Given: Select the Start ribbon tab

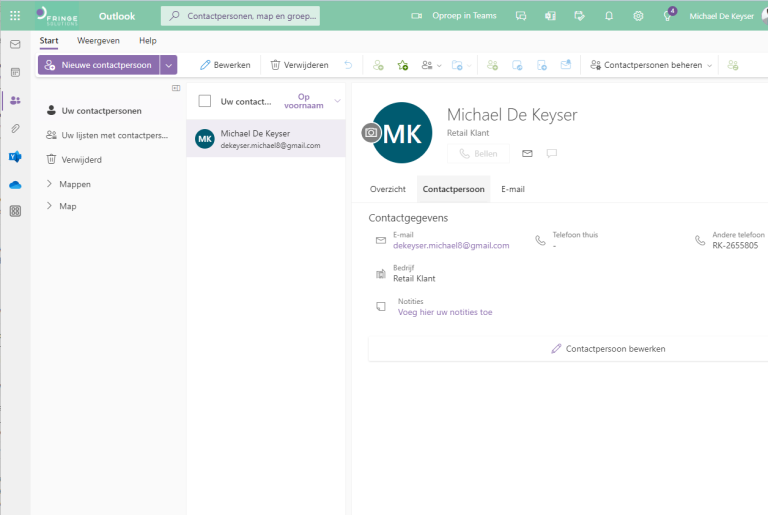Looking at the screenshot, I should pyautogui.click(x=49, y=41).
